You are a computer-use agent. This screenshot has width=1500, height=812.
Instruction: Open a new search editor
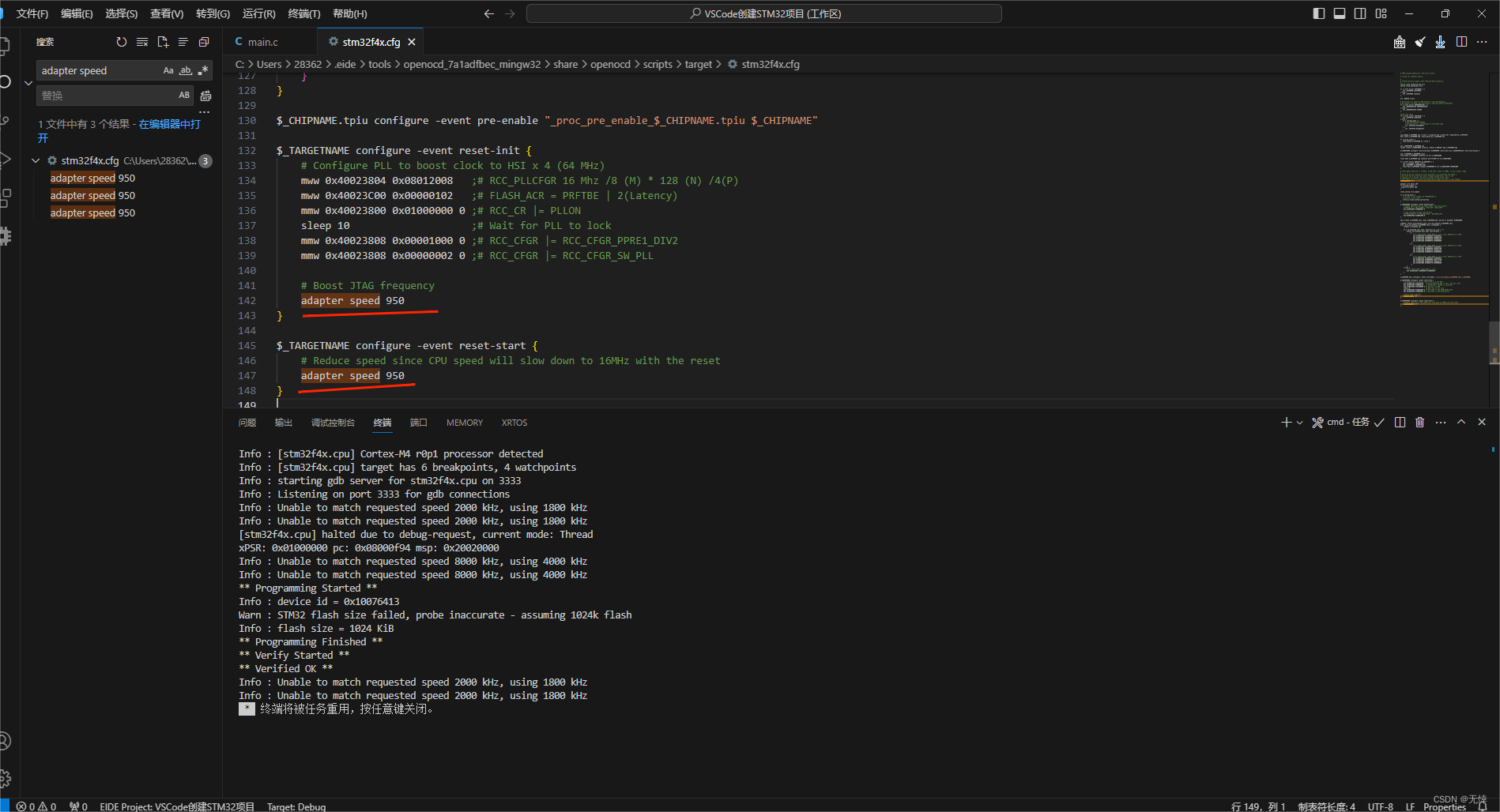click(x=163, y=42)
